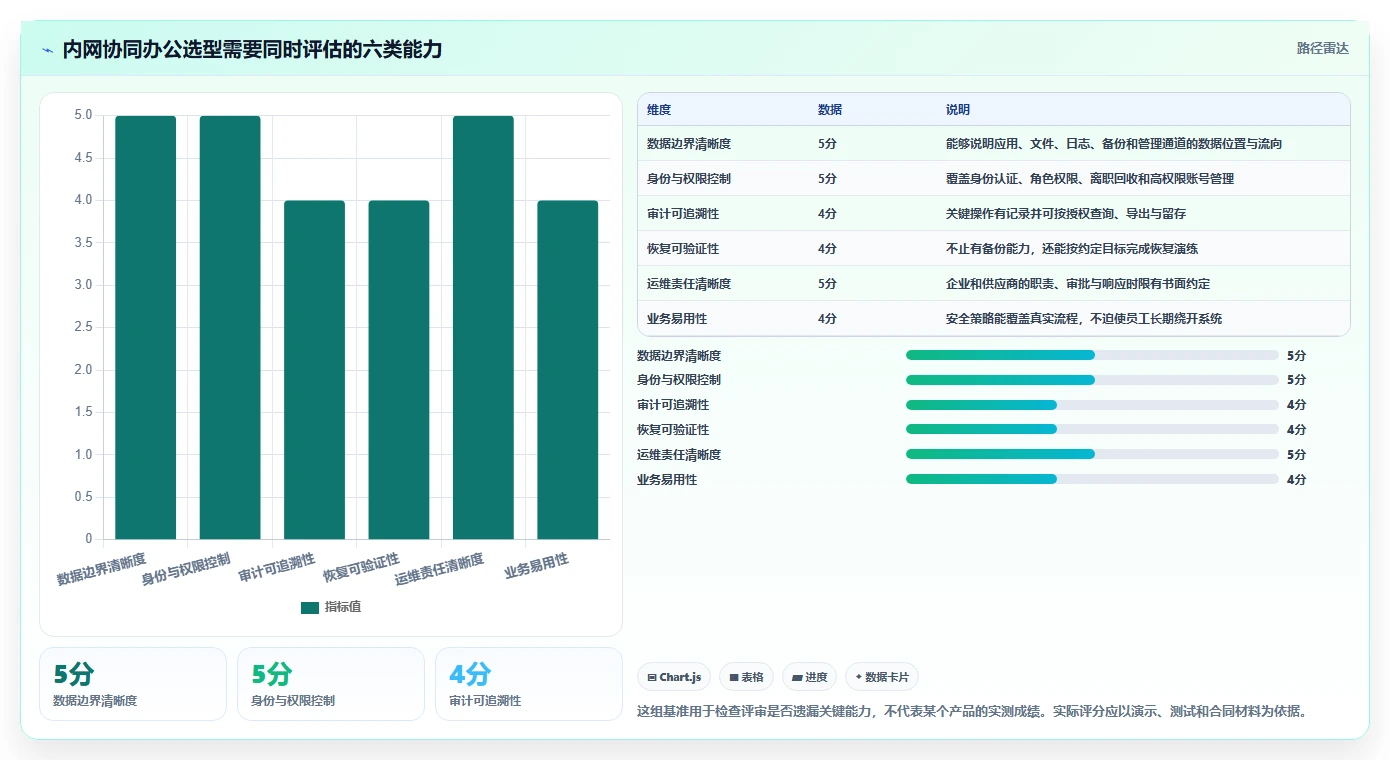Select the 进度 chip
Image resolution: width=1390 pixels, height=760 pixels.
pyautogui.click(x=809, y=677)
